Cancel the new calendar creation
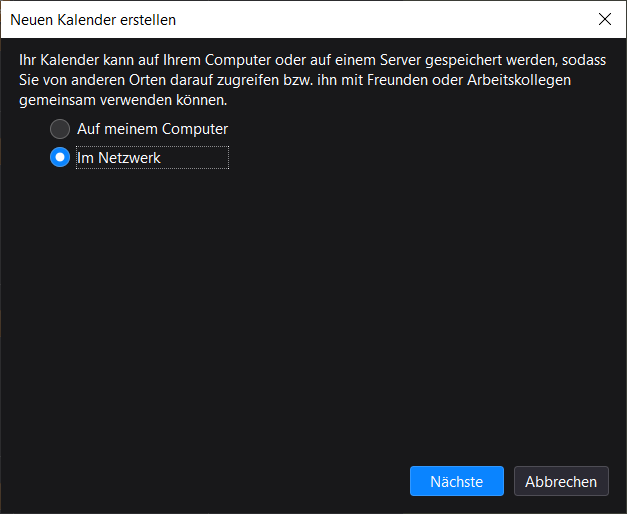 561,481
